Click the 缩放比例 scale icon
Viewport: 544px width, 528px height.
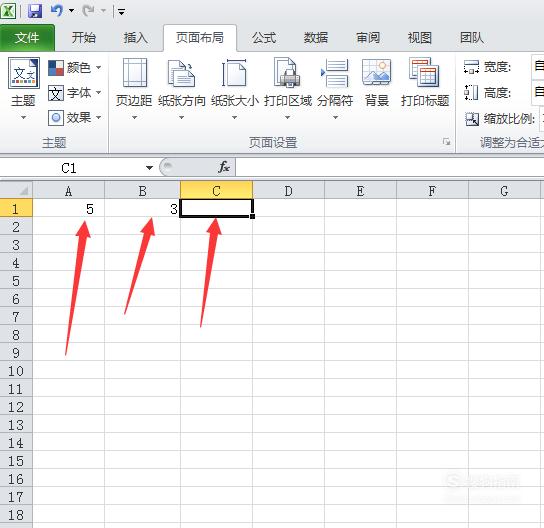(x=472, y=119)
